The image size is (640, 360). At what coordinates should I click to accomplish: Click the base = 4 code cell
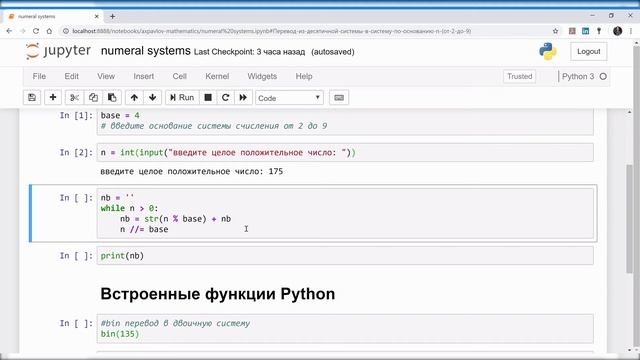[345, 122]
